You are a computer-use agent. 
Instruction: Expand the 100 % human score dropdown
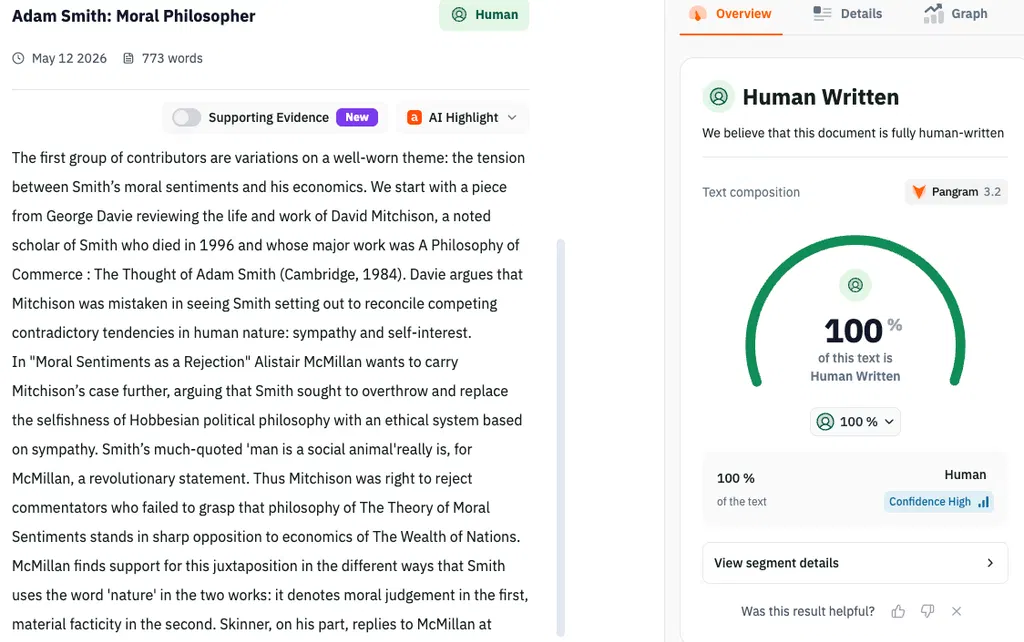click(x=855, y=422)
